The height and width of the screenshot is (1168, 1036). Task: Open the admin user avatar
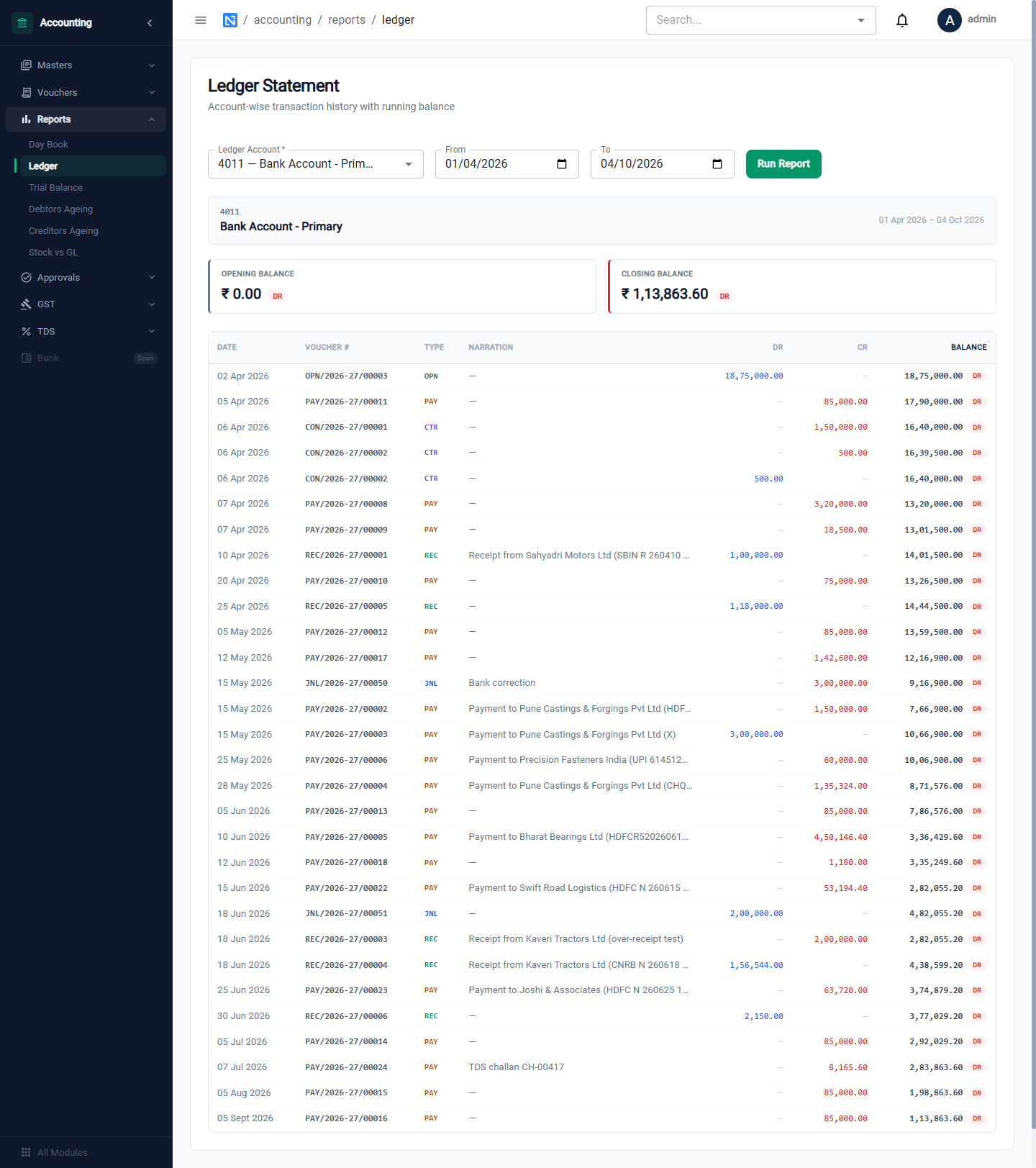[950, 20]
